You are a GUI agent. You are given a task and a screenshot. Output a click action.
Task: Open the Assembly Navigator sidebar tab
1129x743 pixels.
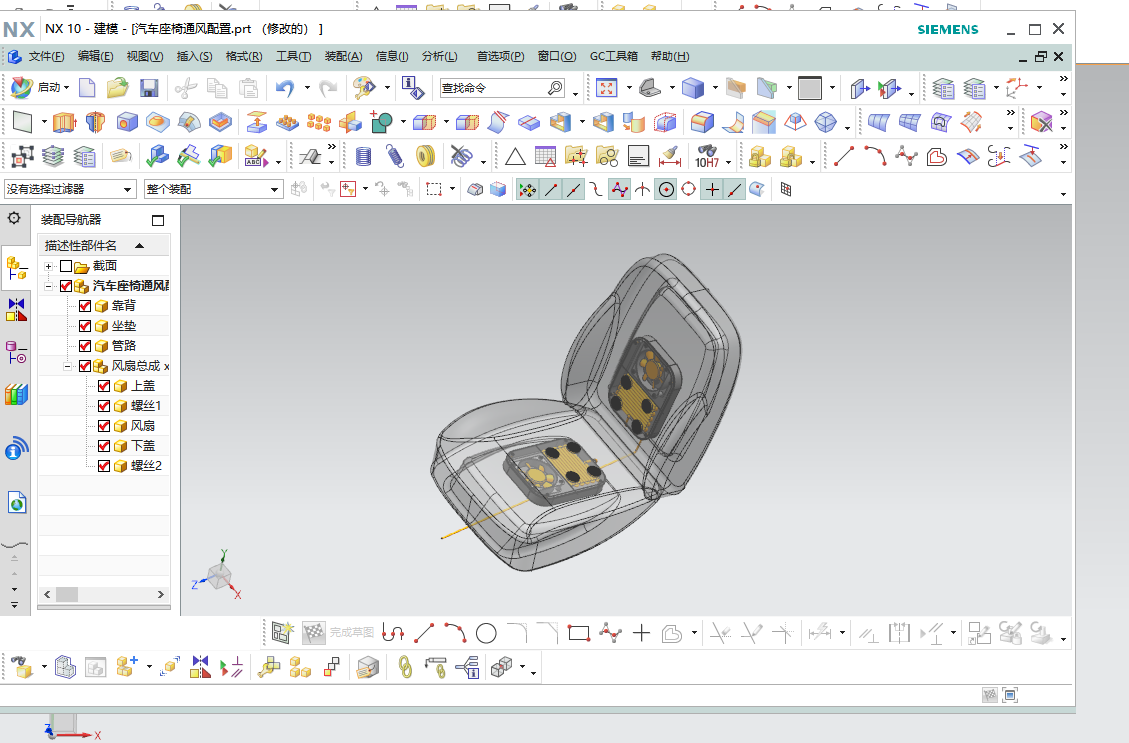pyautogui.click(x=16, y=269)
